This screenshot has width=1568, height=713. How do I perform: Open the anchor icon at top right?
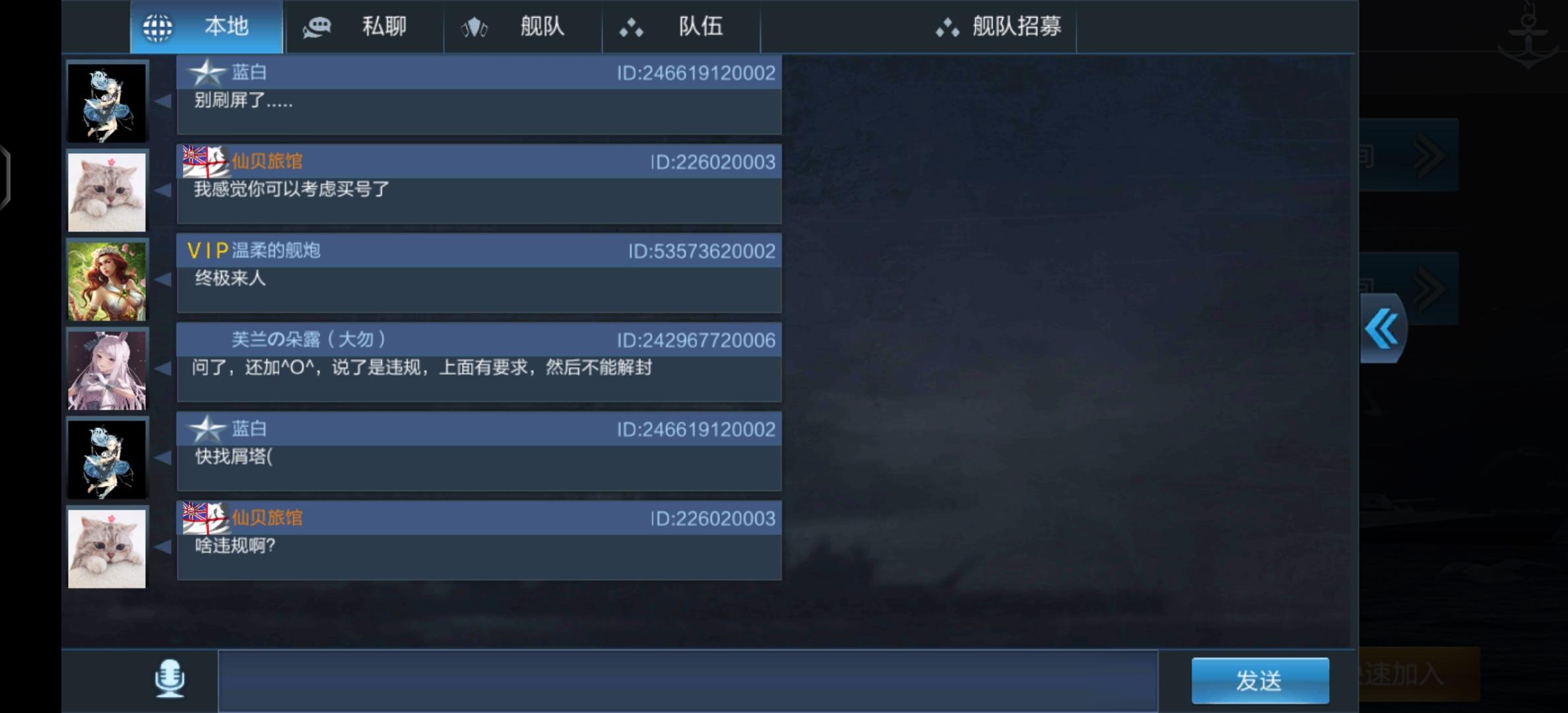(x=1529, y=38)
